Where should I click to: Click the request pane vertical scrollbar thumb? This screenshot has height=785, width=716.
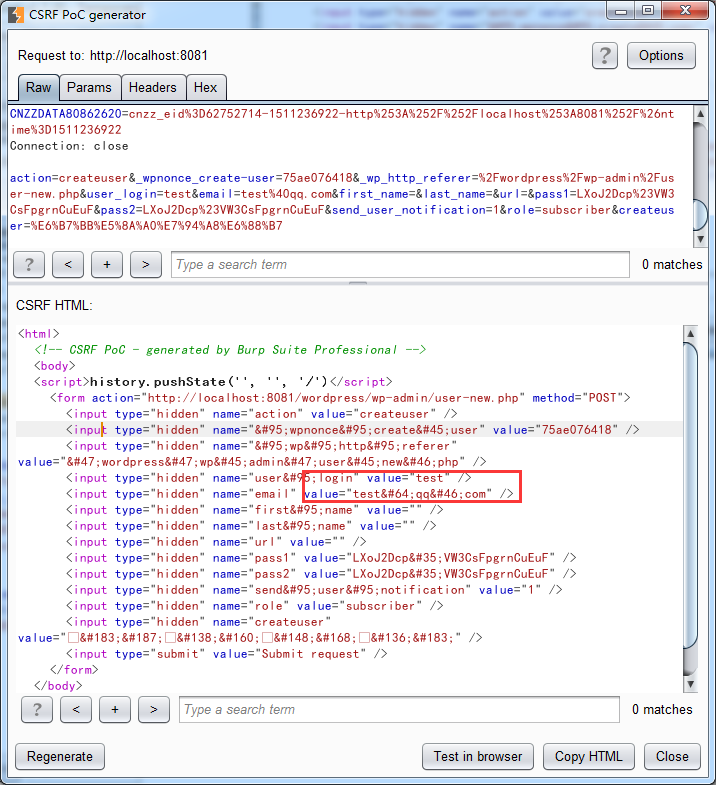(x=700, y=215)
